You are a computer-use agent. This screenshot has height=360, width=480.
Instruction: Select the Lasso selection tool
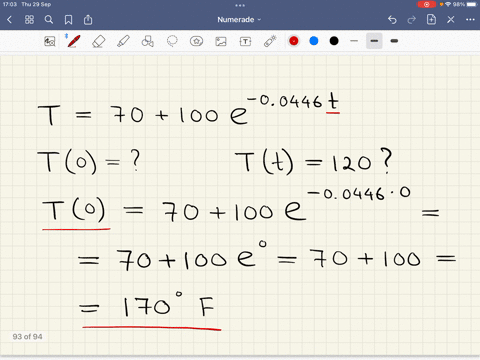[x=172, y=41]
